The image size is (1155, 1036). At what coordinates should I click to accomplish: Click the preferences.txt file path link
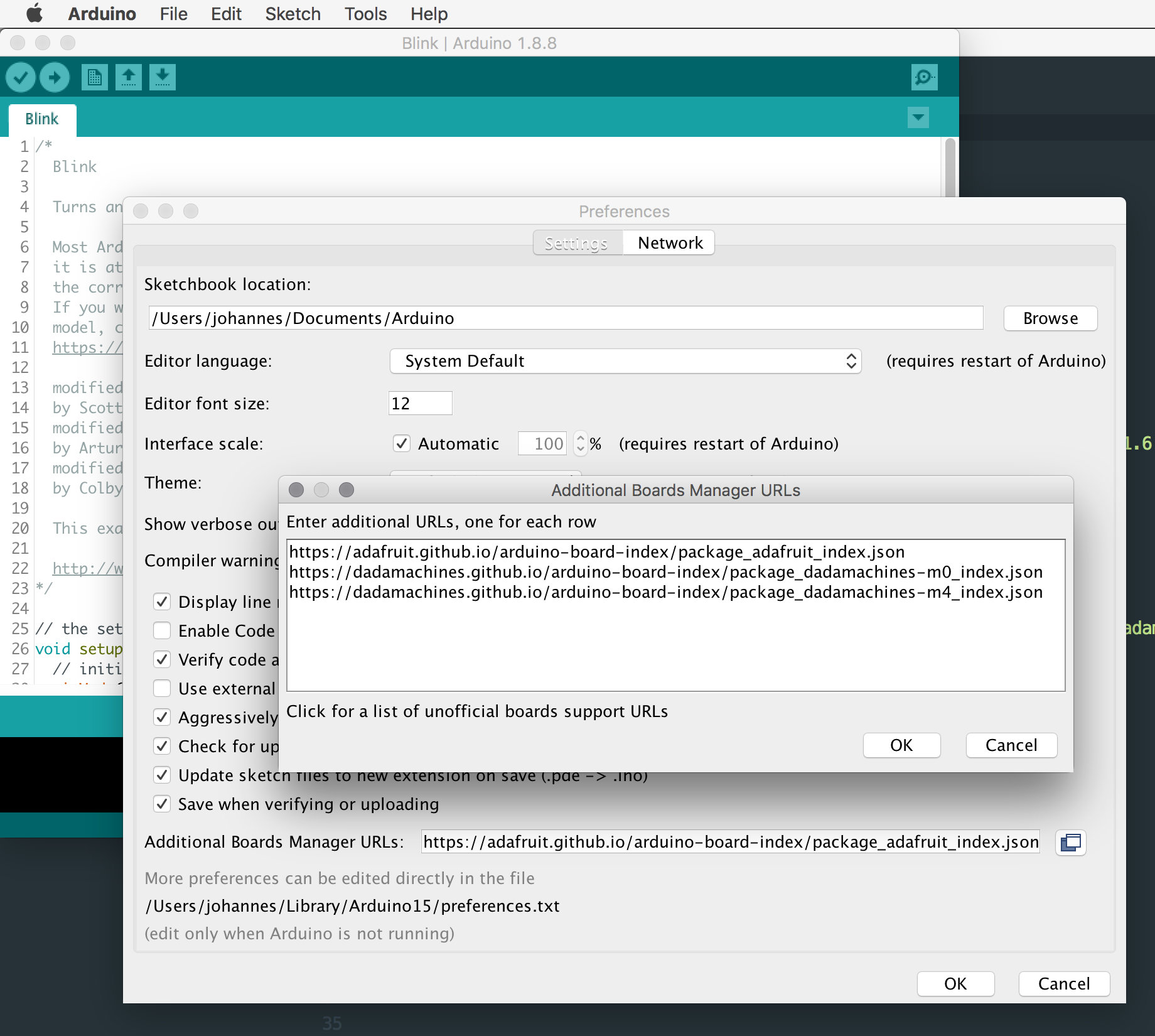tap(352, 906)
